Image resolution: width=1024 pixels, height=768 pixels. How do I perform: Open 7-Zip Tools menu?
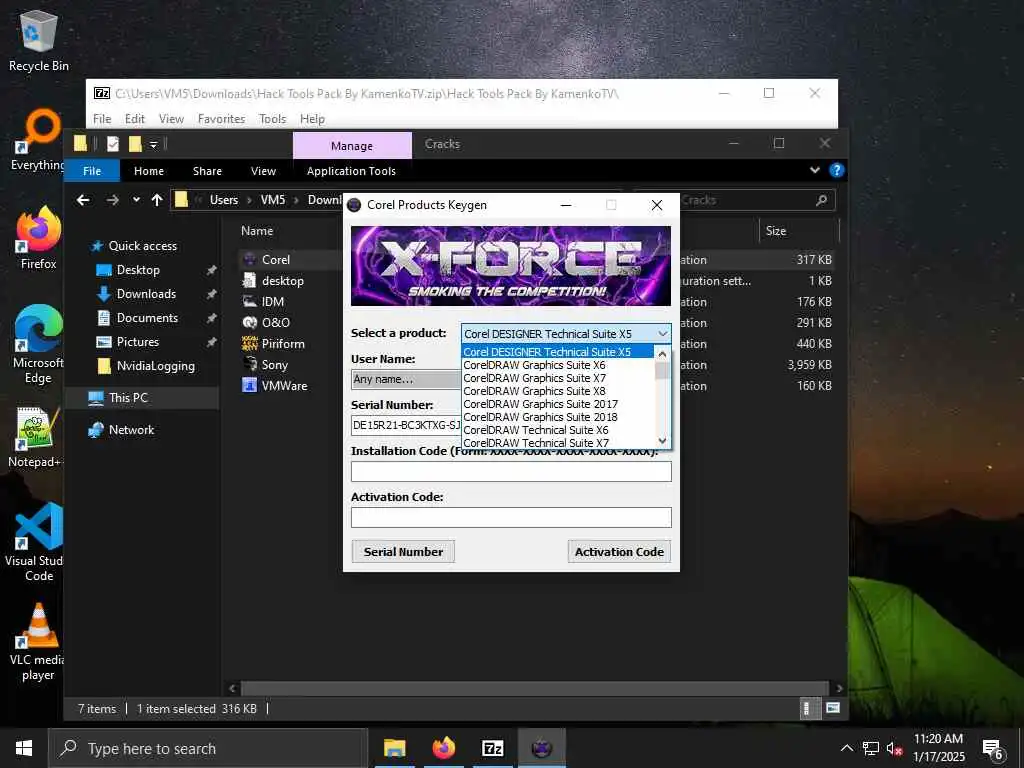pyautogui.click(x=272, y=119)
